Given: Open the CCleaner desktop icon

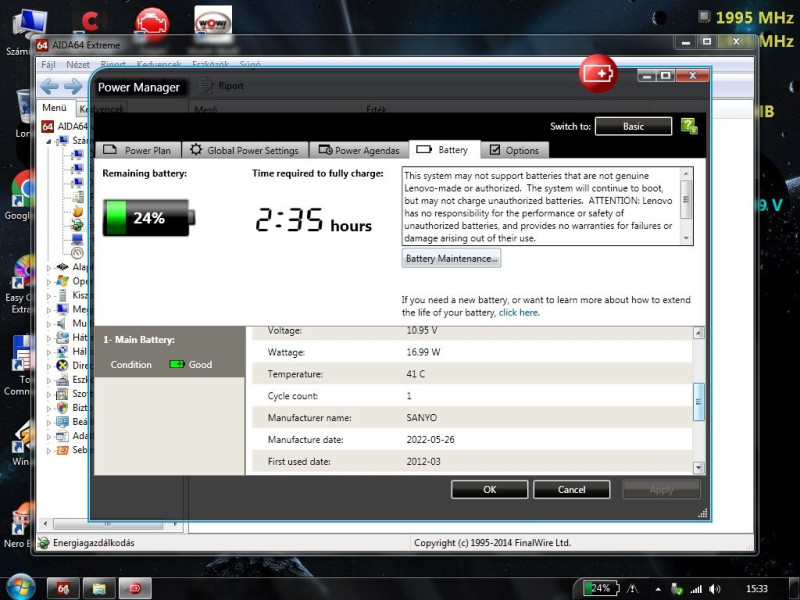Looking at the screenshot, I should click(90, 21).
